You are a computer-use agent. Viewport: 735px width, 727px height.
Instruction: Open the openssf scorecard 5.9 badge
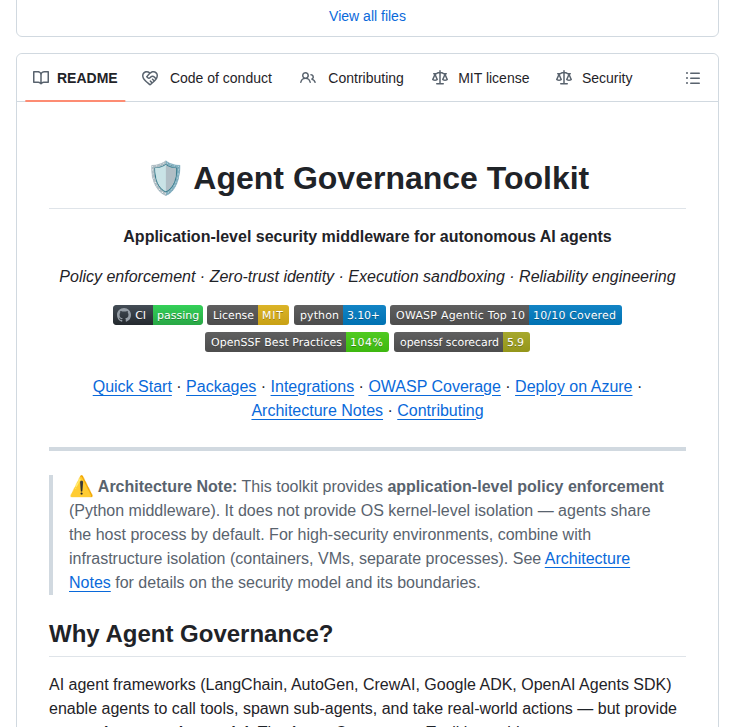pos(462,342)
